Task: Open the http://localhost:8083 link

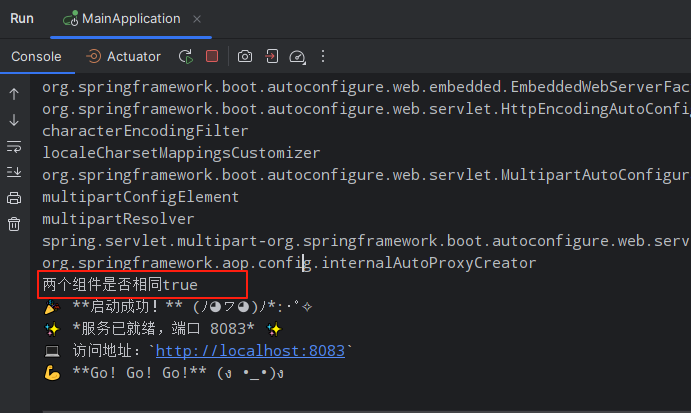Action: (250, 351)
